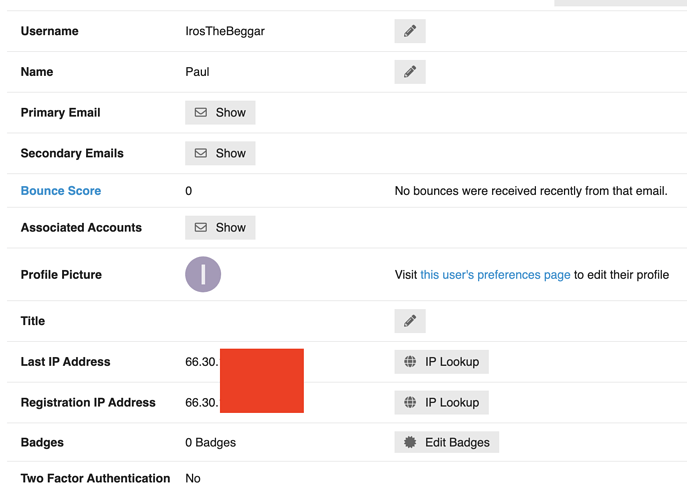Select the username text IrosTheBeggar
Viewport: 687px width, 500px height.
coord(225,32)
